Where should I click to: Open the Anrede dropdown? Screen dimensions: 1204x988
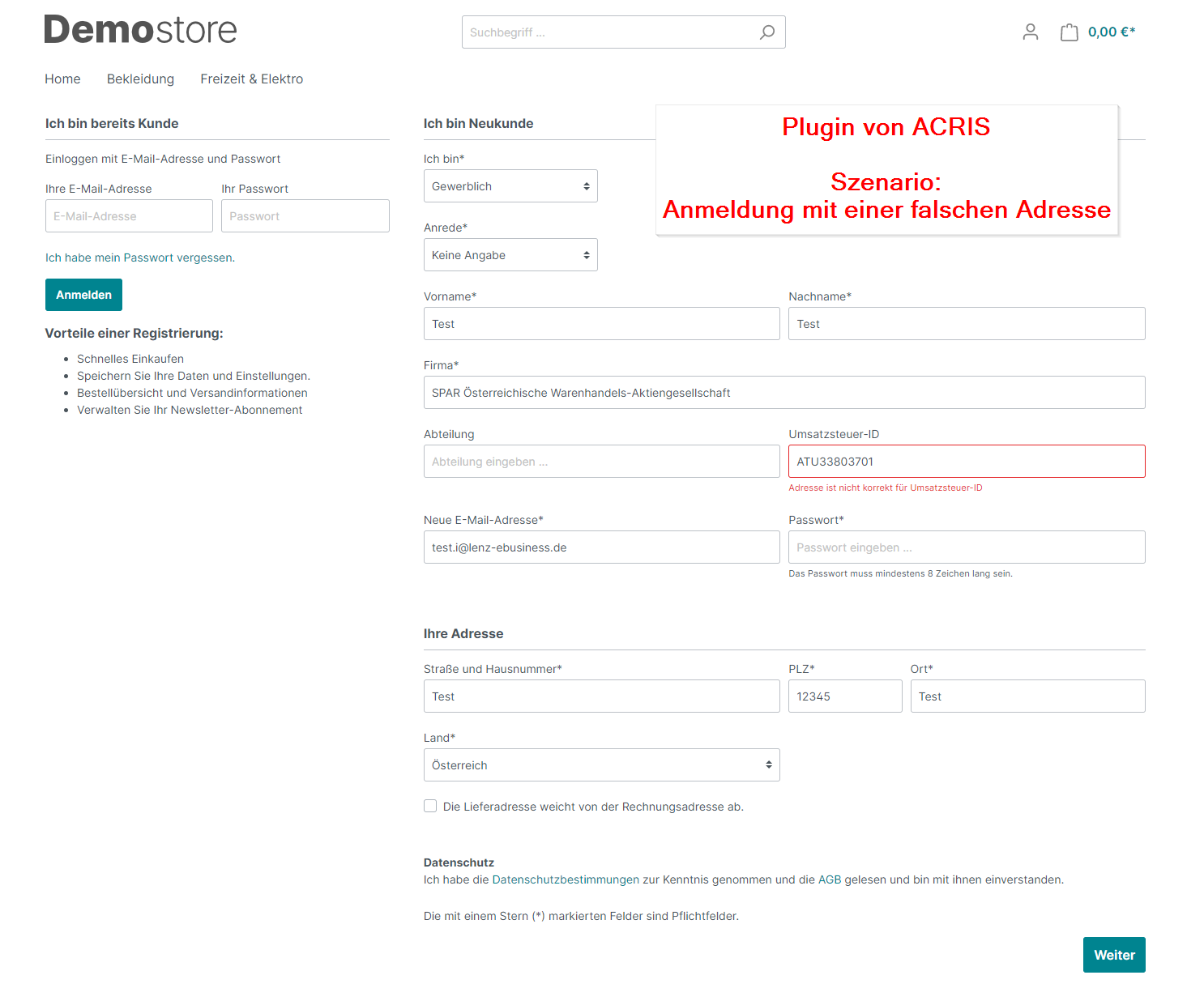510,255
